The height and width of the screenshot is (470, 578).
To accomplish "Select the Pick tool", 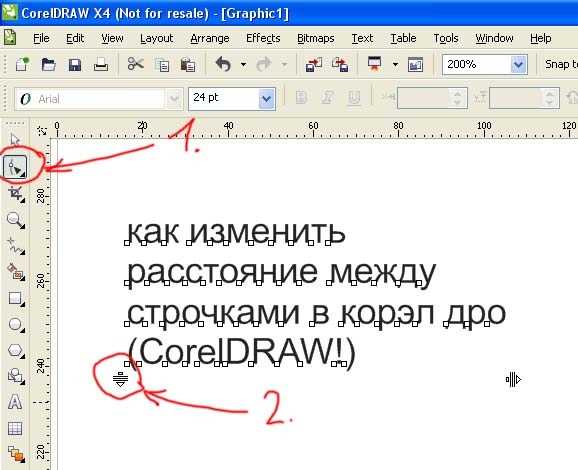I will click(15, 140).
